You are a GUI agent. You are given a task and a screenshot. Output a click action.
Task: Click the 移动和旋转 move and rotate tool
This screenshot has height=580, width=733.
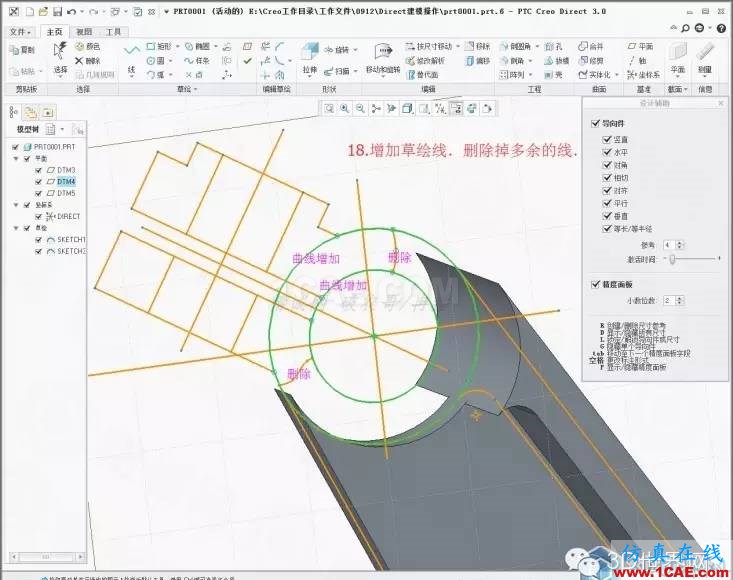[x=383, y=59]
